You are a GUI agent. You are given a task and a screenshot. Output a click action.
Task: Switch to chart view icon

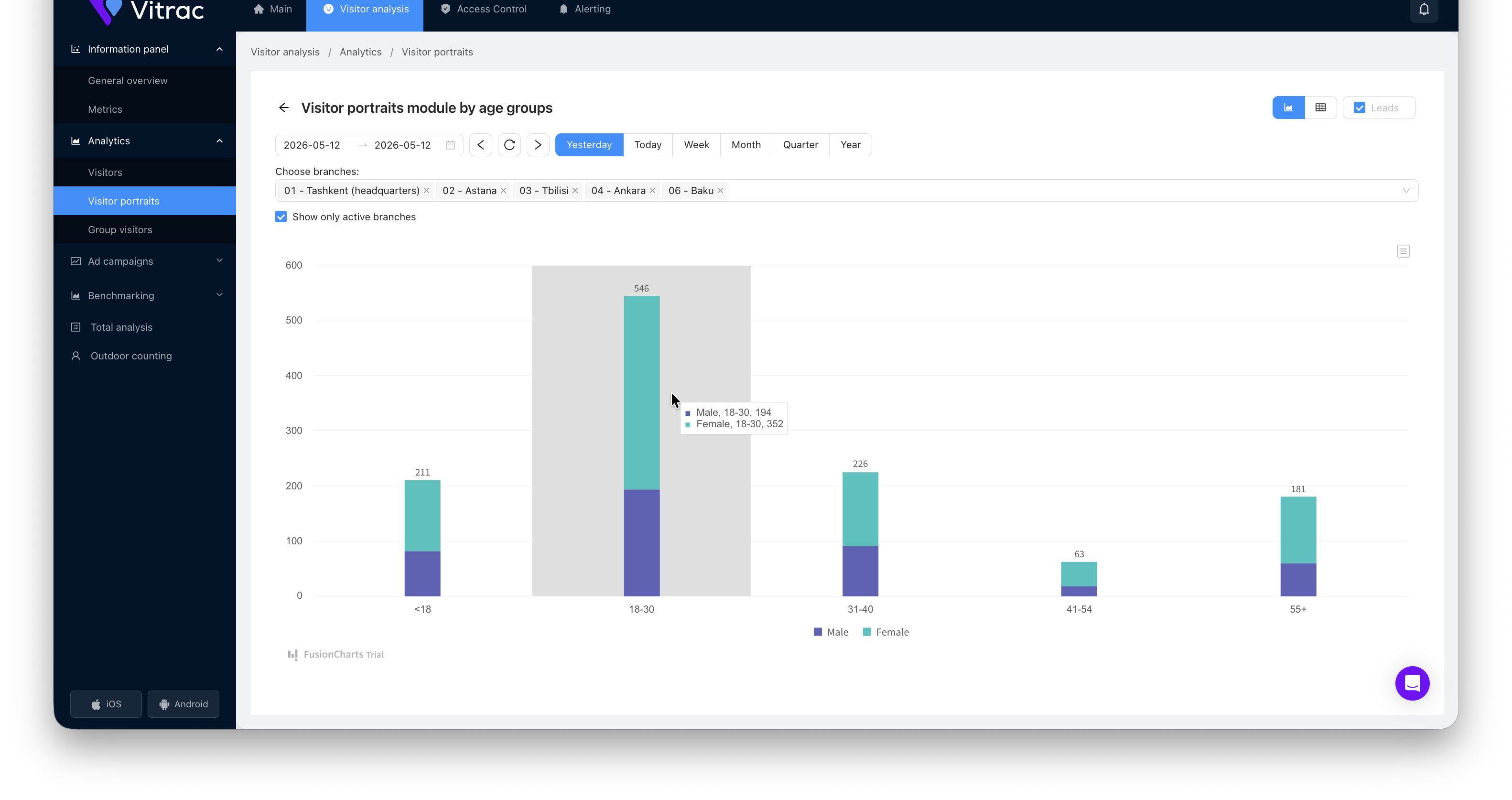click(1288, 108)
